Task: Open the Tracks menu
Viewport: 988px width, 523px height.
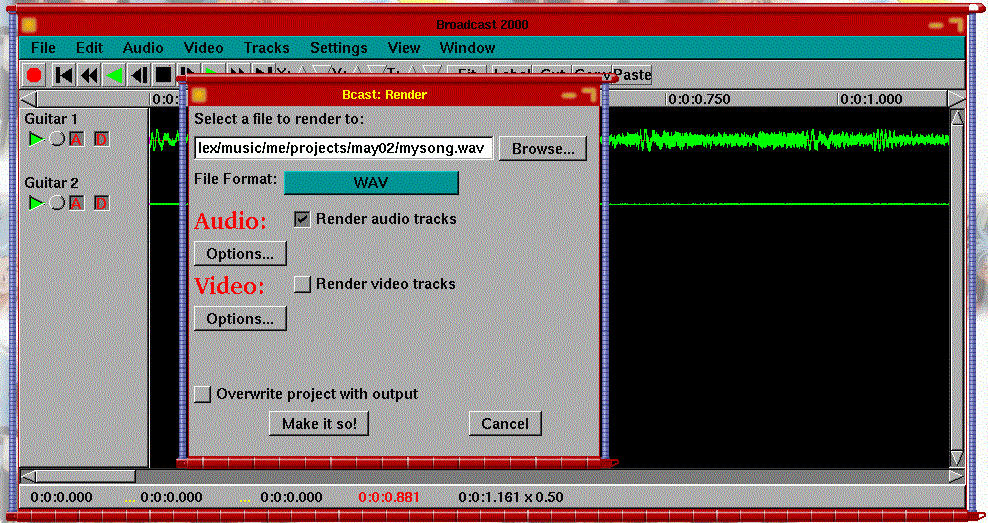Action: point(266,48)
